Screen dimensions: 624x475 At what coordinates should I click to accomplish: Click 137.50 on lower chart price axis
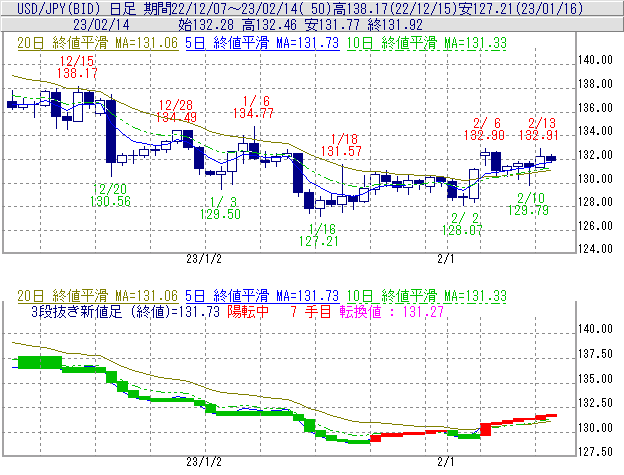[595, 354]
